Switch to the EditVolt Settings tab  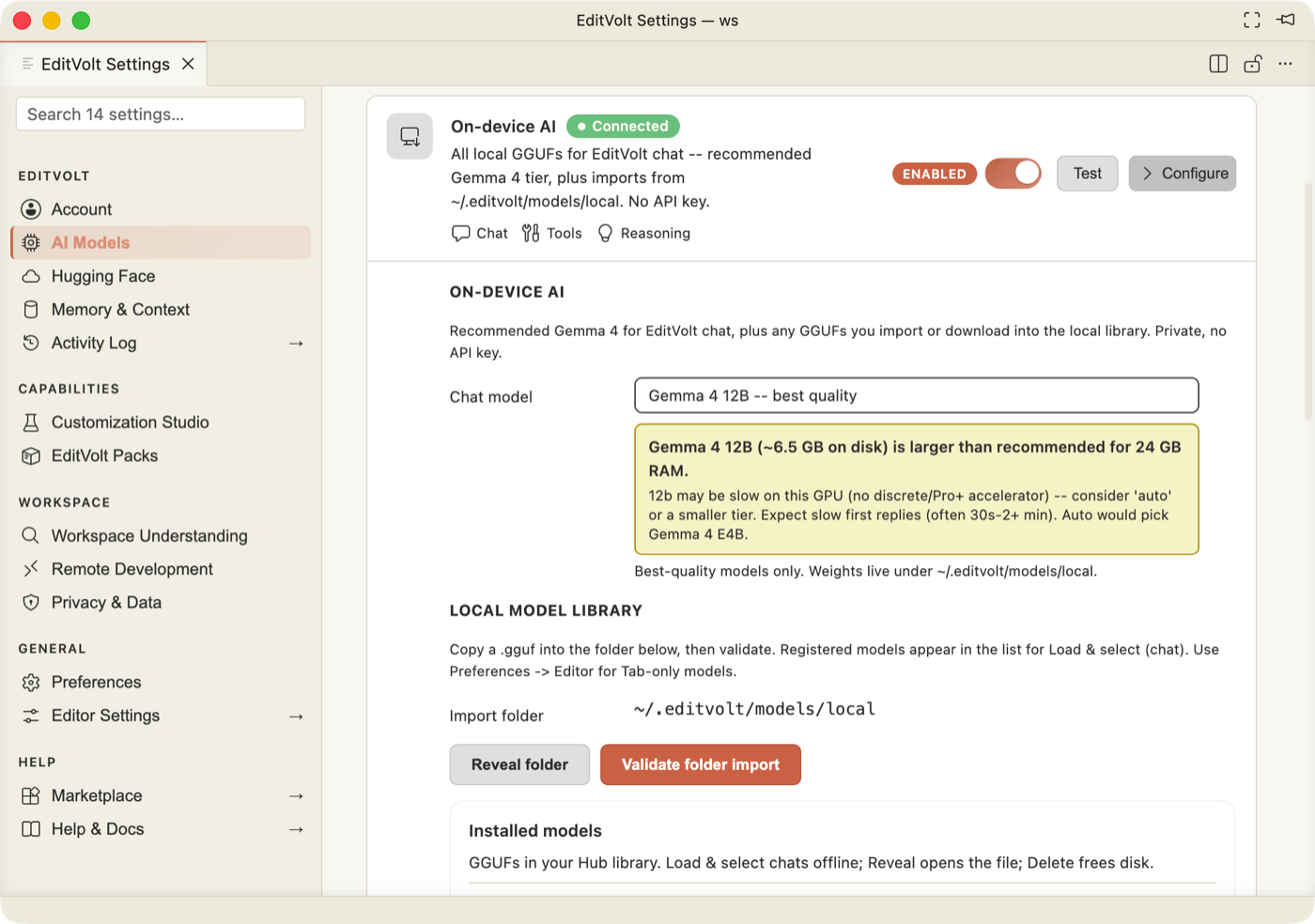pos(103,64)
